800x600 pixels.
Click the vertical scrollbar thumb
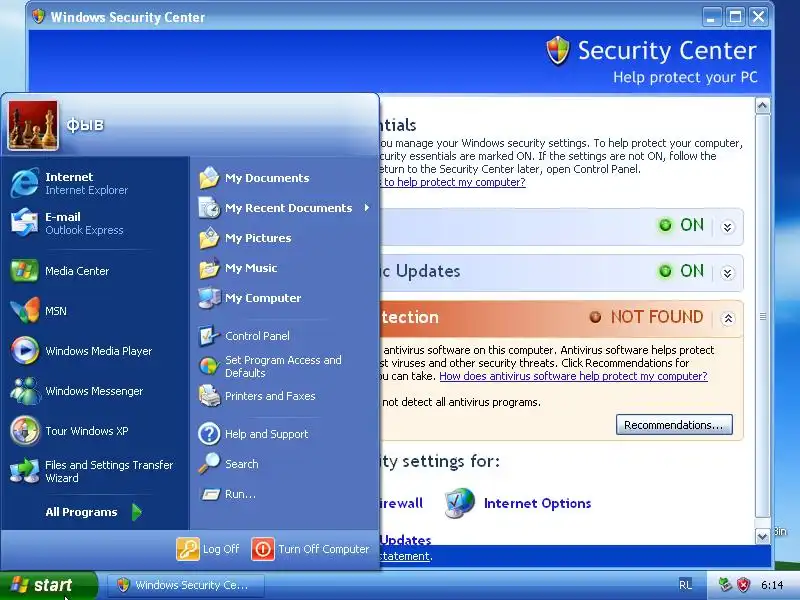pos(762,316)
